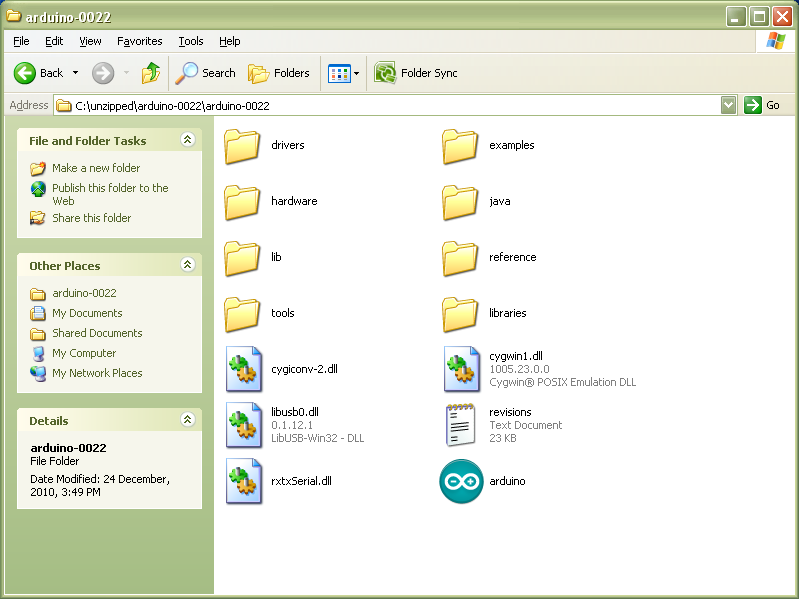
Task: Click the Make a new folder link
Action: [96, 168]
